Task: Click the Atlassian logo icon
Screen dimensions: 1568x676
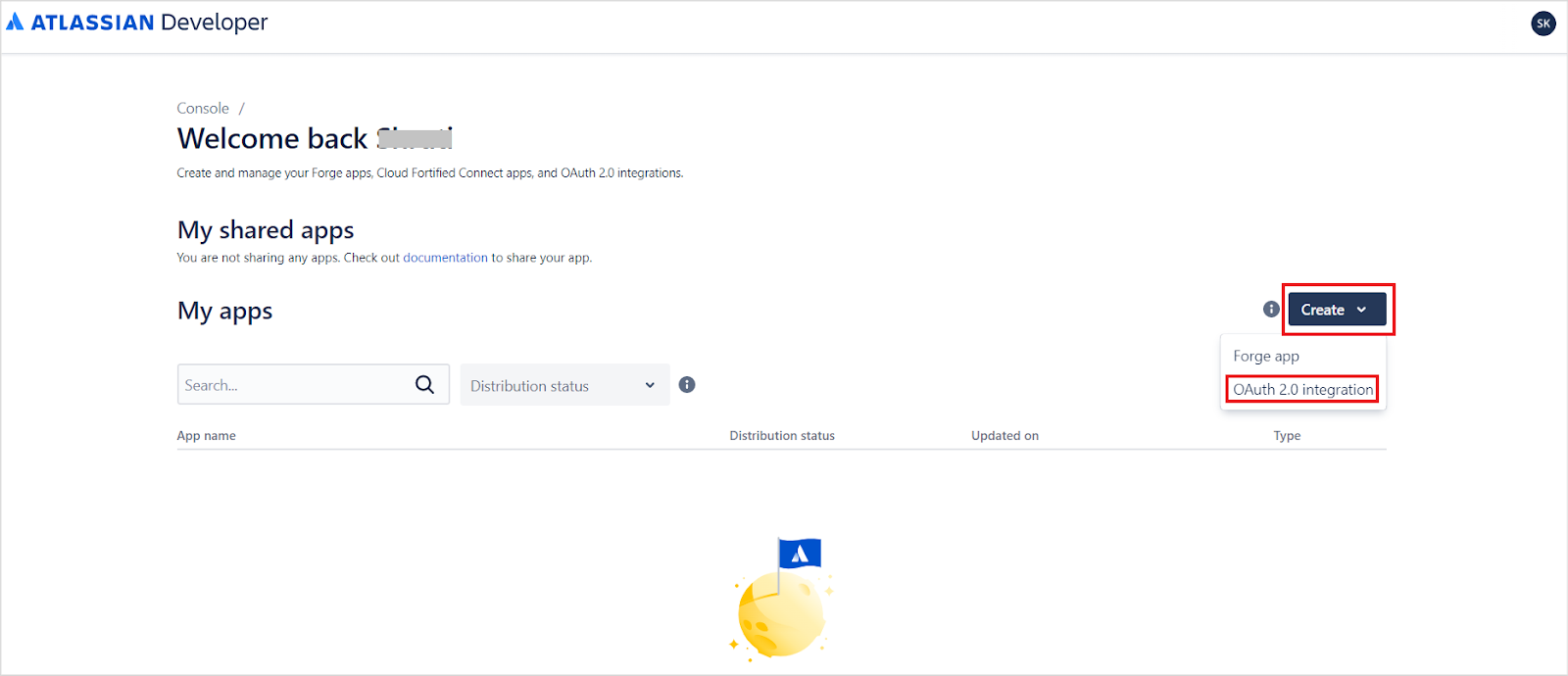Action: pos(15,22)
